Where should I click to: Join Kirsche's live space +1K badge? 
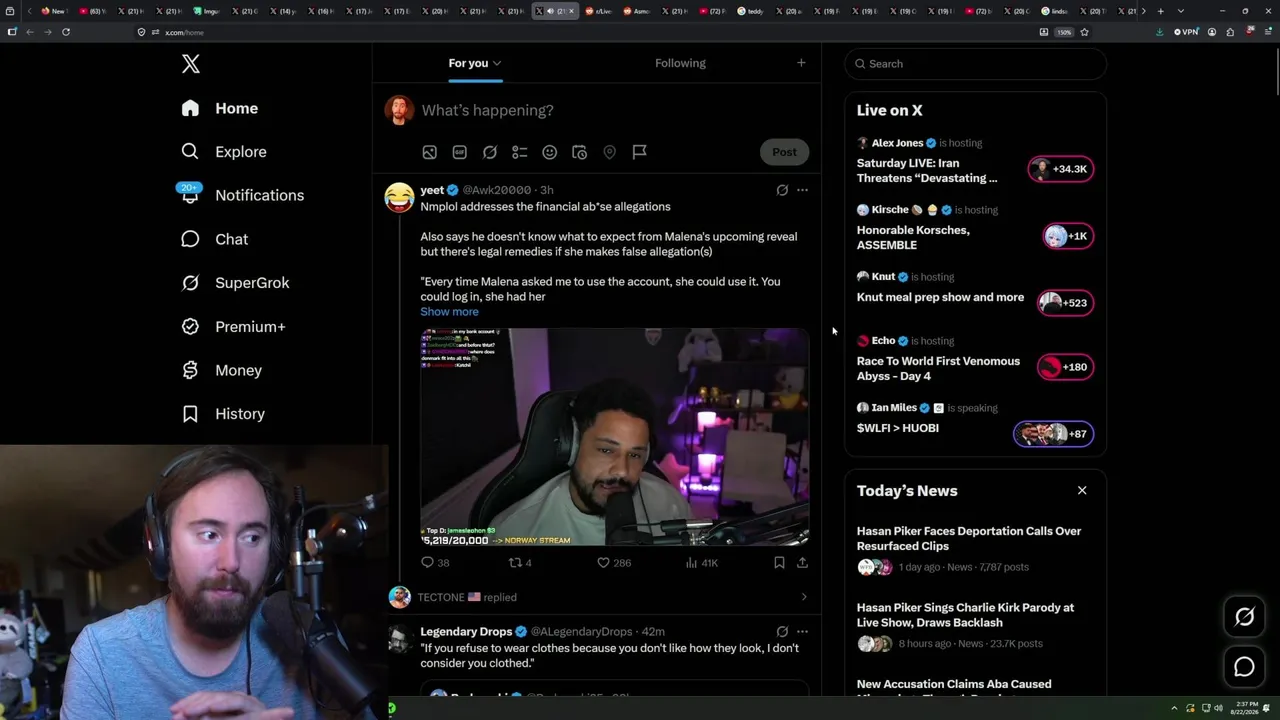(1067, 236)
